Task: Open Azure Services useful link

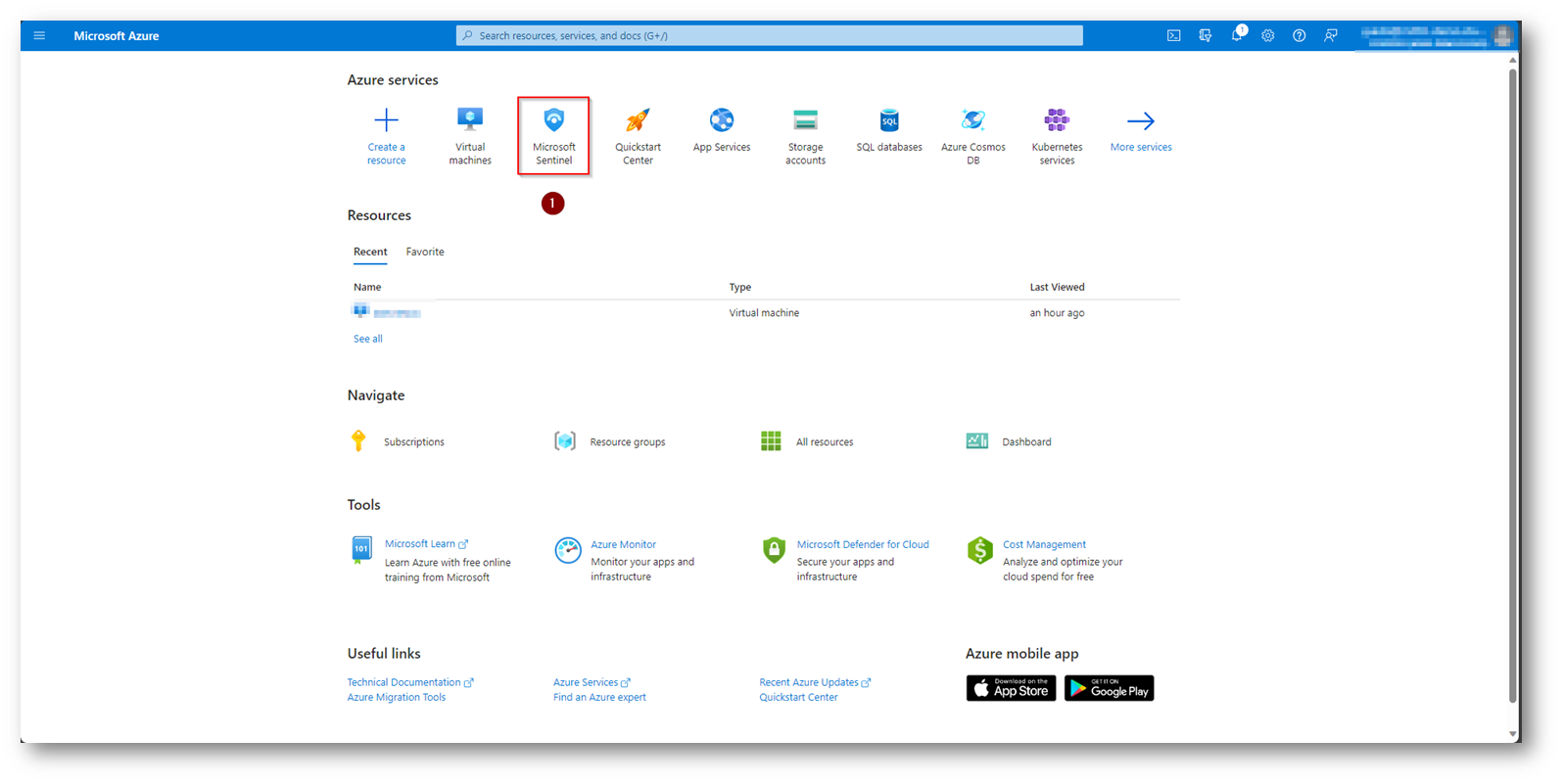Action: click(x=592, y=682)
